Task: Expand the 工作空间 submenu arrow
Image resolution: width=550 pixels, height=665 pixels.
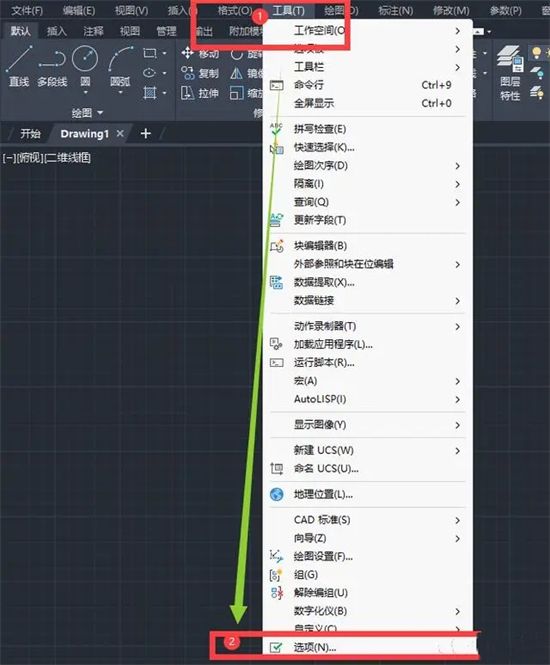Action: 458,31
